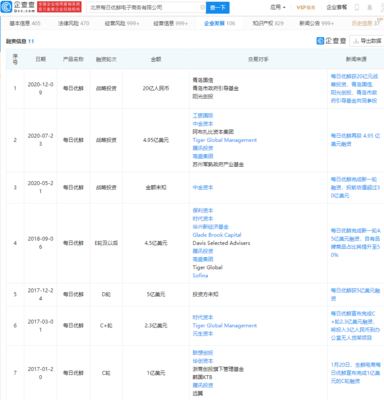384x400 pixels.
Task: Open the 保利资本 investor link
Action: pyautogui.click(x=203, y=210)
